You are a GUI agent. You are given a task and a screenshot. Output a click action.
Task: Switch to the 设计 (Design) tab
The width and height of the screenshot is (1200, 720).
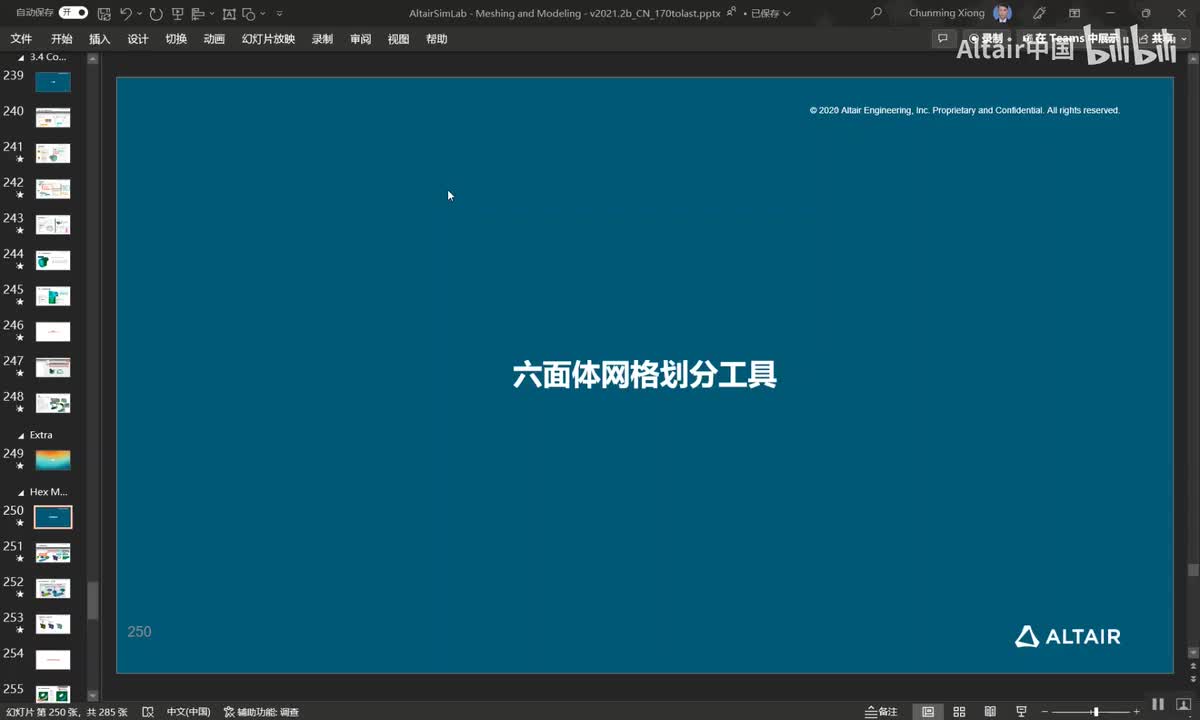[x=138, y=39]
